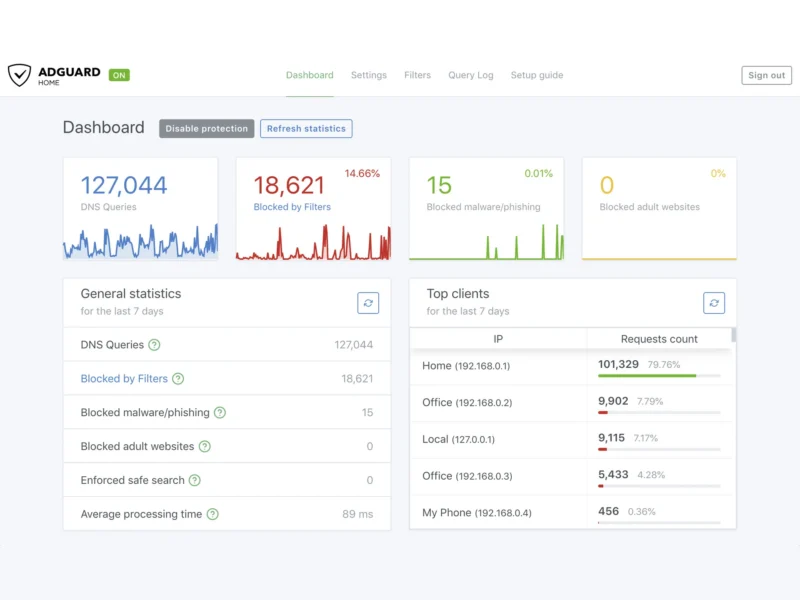Click the Sign out button
The height and width of the screenshot is (600, 800).
766,75
